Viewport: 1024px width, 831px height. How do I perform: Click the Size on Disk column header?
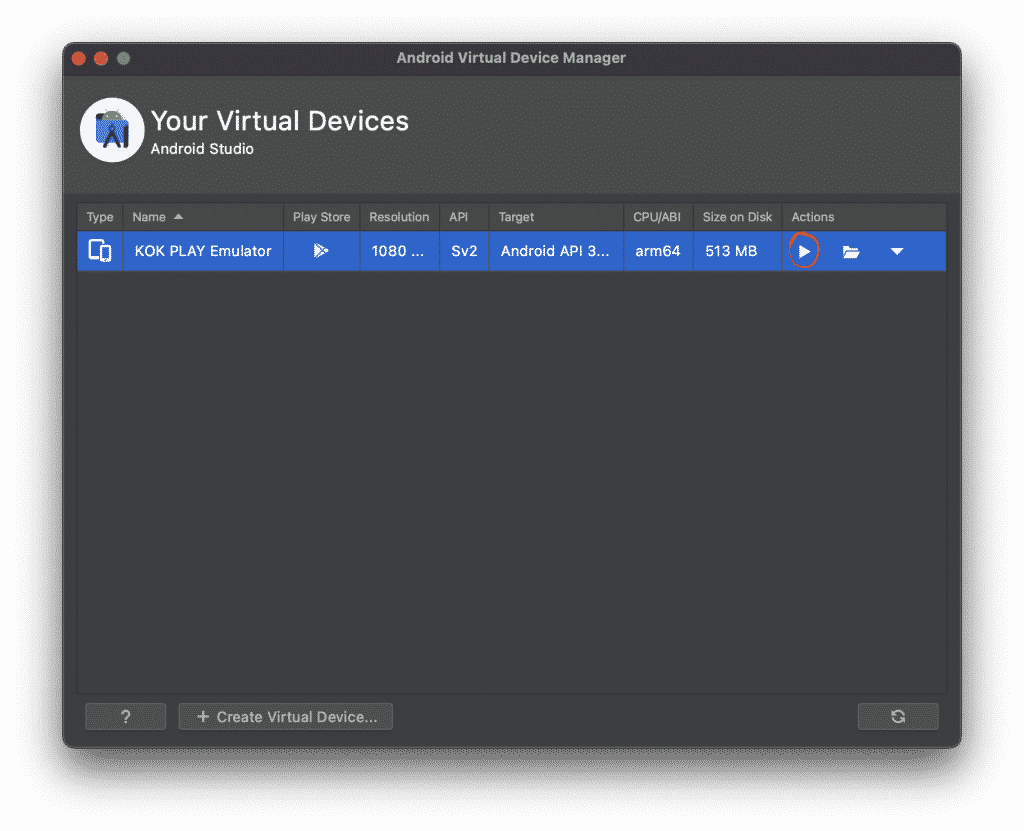pyautogui.click(x=738, y=217)
